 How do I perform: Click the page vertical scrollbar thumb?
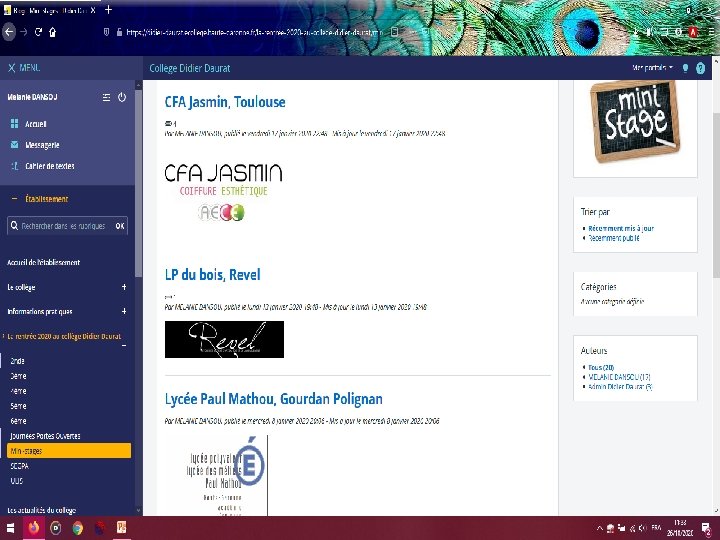[x=716, y=194]
